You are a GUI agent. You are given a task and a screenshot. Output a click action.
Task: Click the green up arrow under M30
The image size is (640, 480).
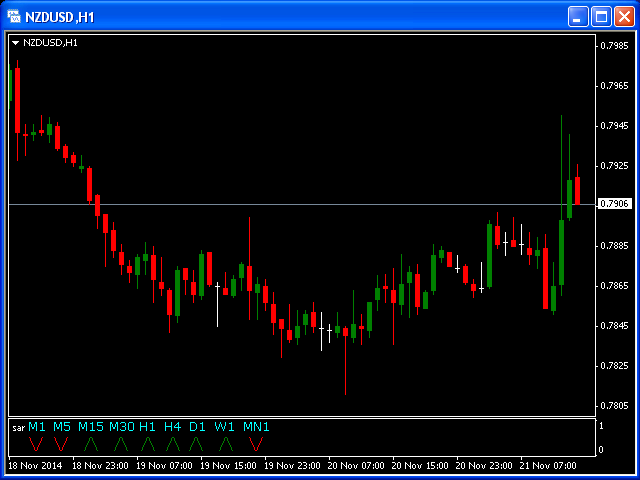122,443
